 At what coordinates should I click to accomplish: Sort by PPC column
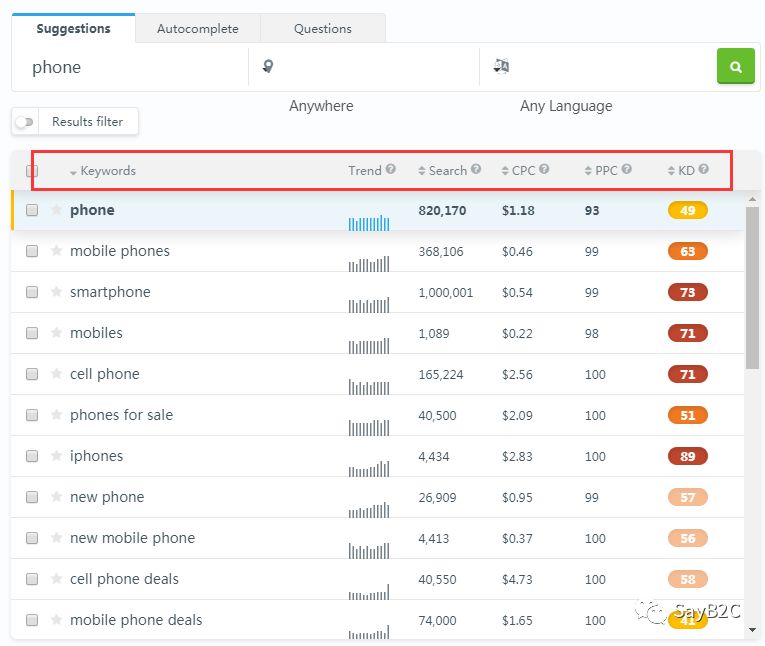(x=605, y=171)
